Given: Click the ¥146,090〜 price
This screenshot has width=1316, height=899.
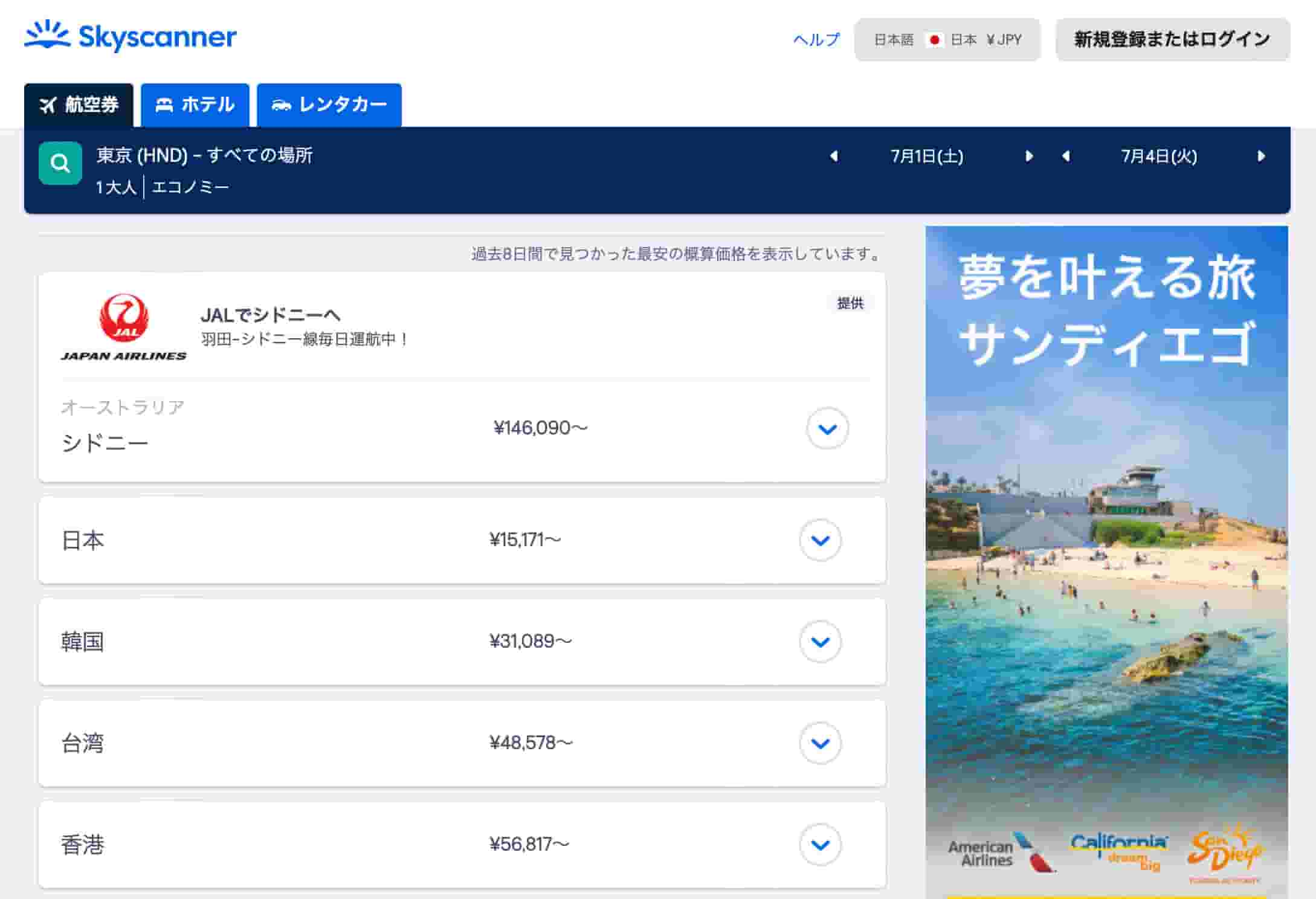Looking at the screenshot, I should click(x=540, y=428).
